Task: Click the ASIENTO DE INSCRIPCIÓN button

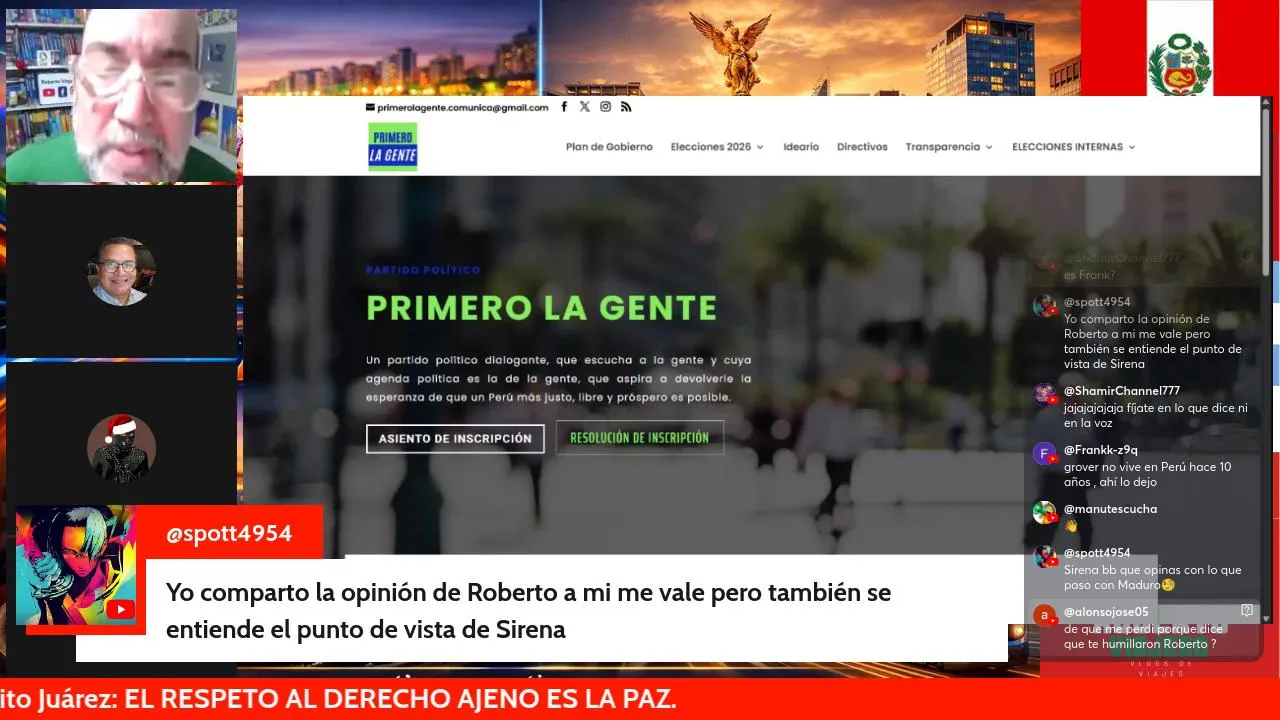Action: pyautogui.click(x=455, y=438)
